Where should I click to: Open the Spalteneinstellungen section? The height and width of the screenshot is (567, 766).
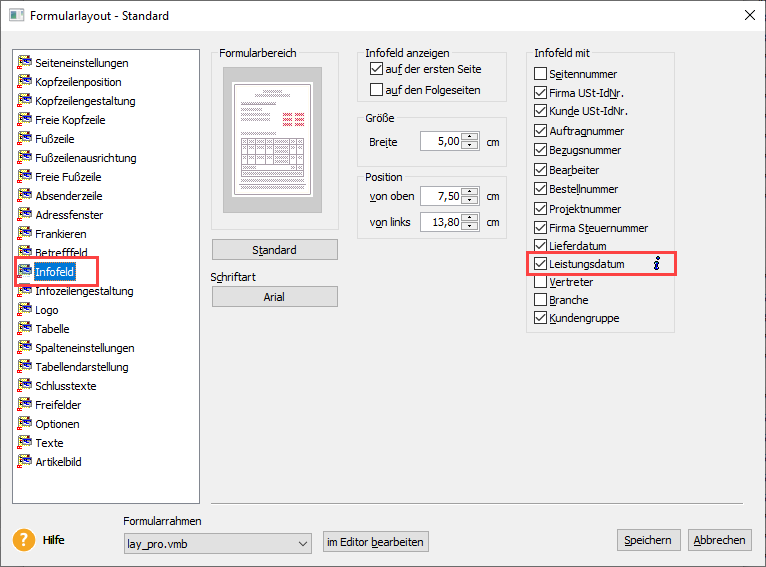(85, 348)
